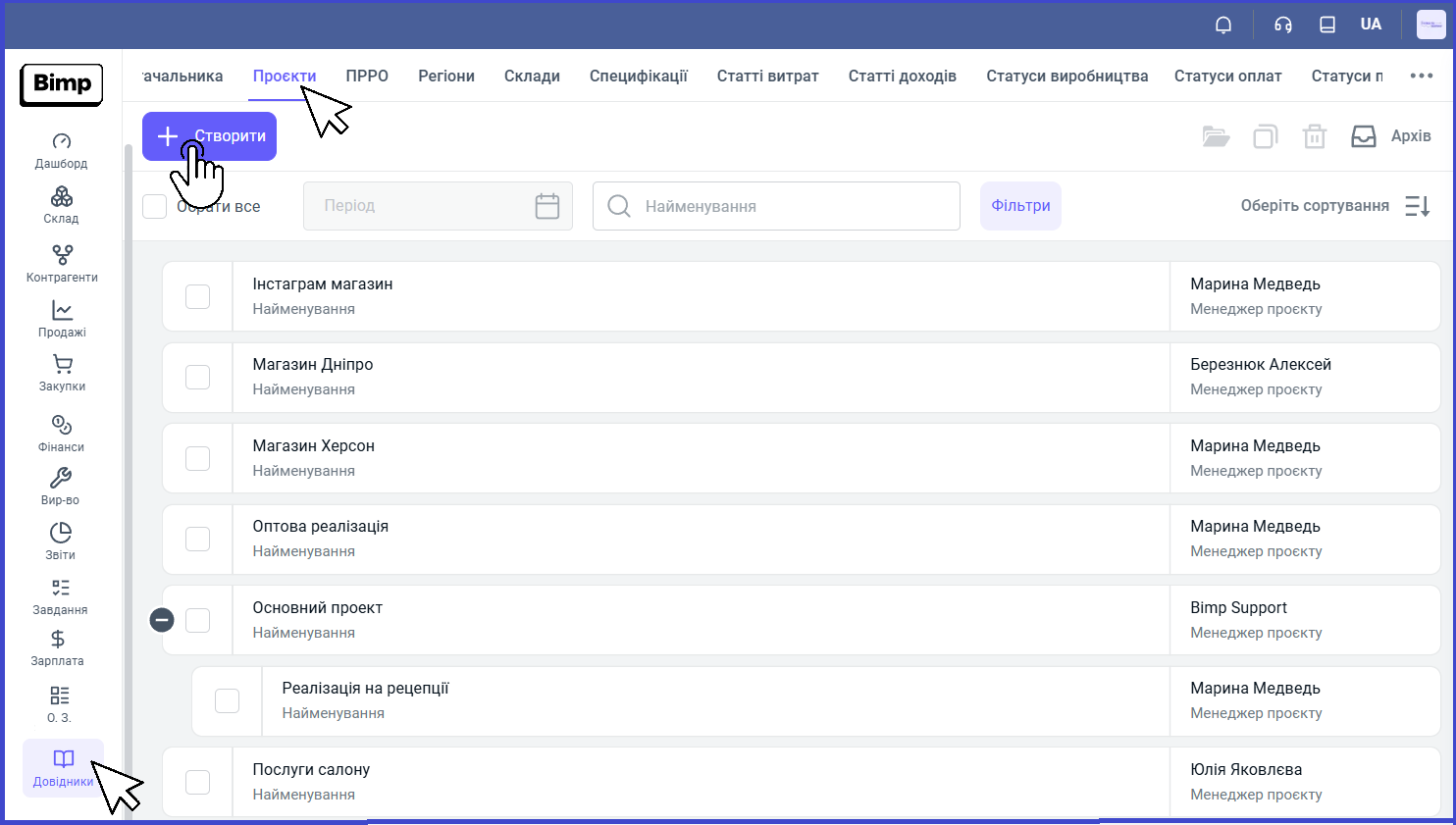Click the archive inbox icon
The width and height of the screenshot is (1456, 825).
(x=1364, y=136)
